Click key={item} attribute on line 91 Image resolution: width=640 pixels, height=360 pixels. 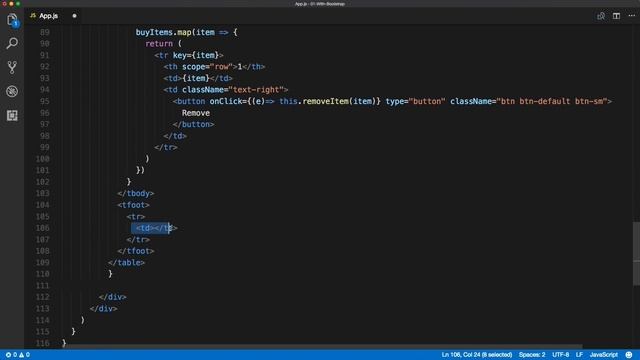(x=196, y=55)
